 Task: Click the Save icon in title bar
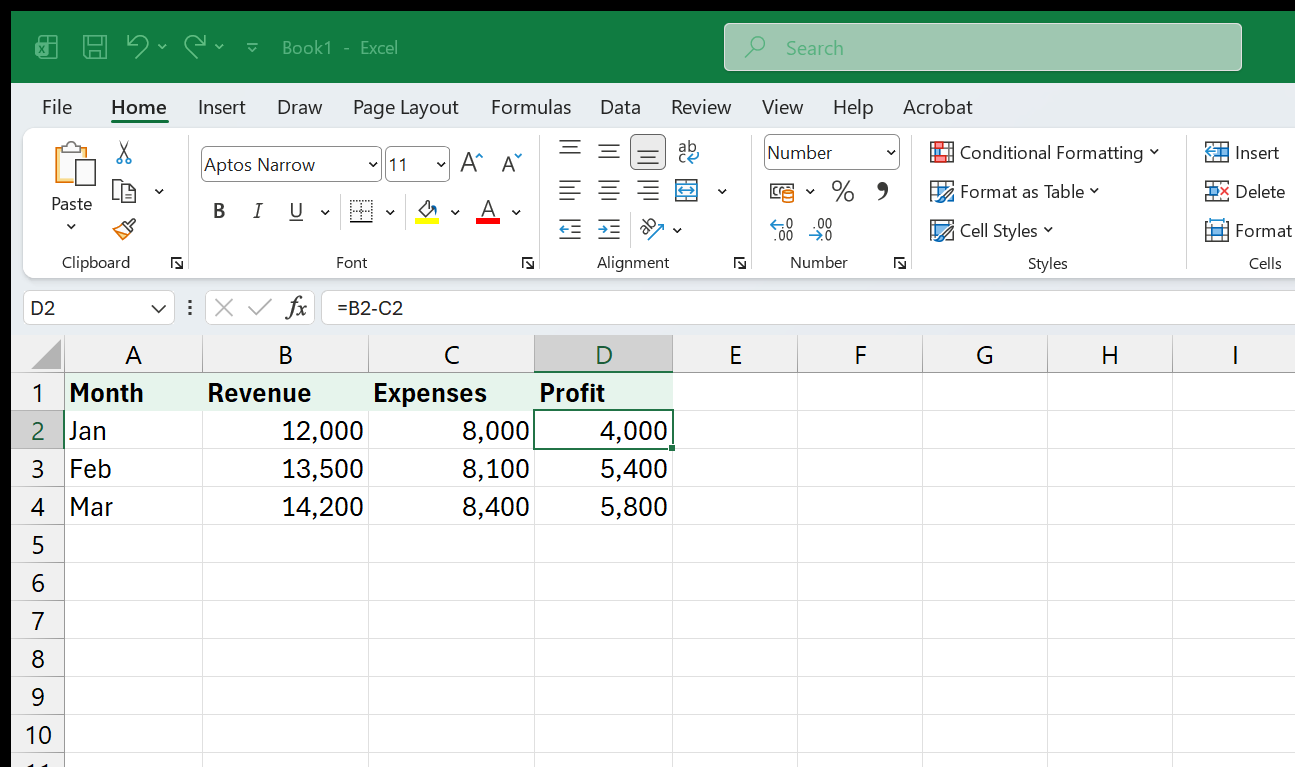tap(95, 47)
